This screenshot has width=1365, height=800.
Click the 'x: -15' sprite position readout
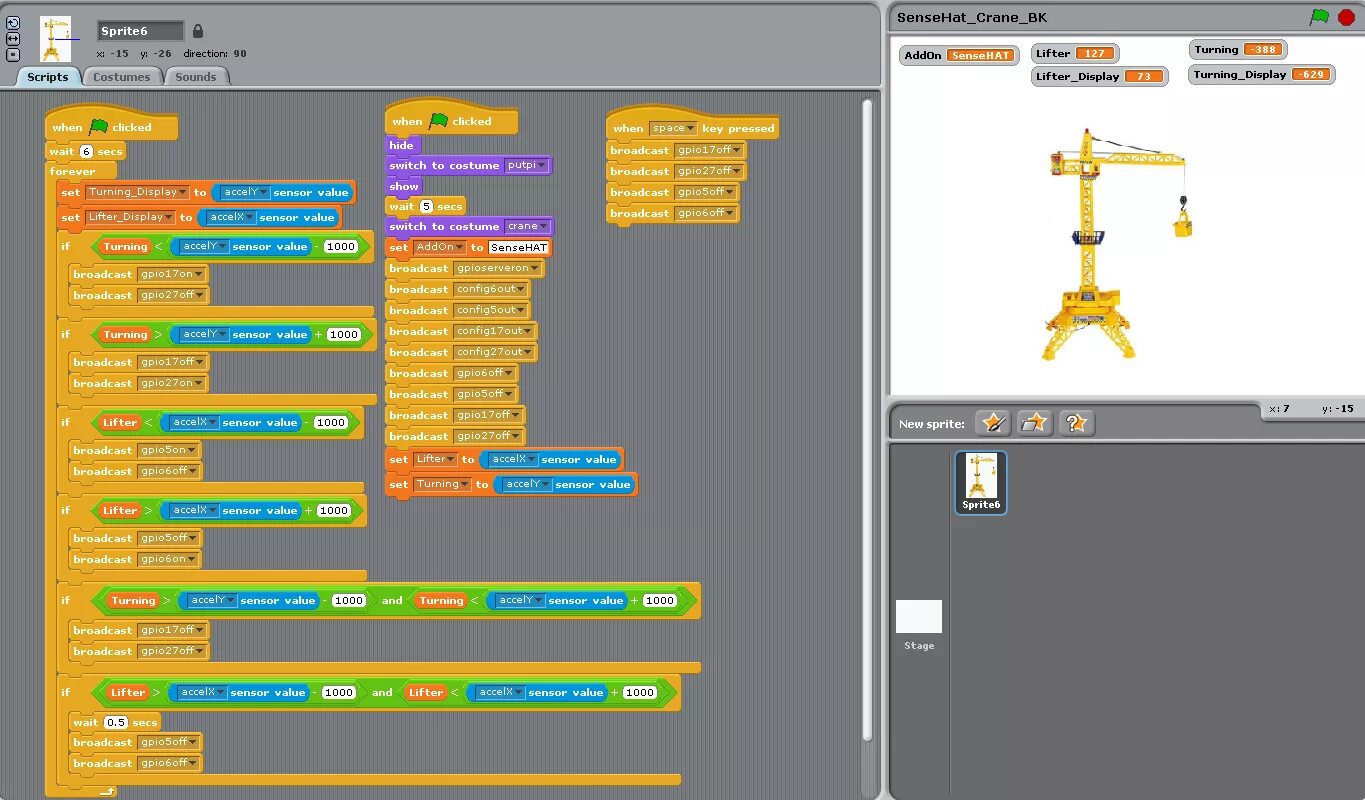click(x=114, y=54)
